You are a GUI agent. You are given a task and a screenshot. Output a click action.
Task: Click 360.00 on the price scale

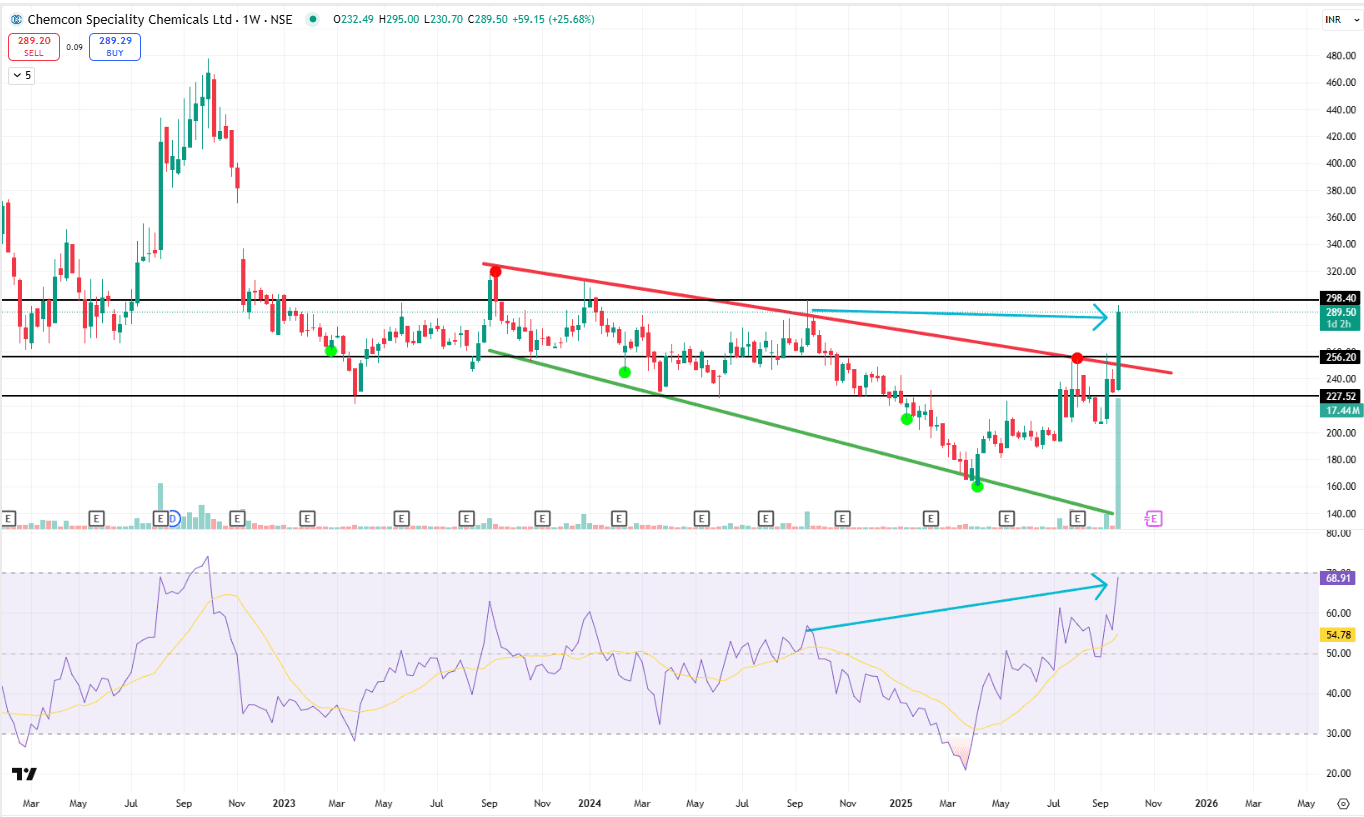(1340, 218)
